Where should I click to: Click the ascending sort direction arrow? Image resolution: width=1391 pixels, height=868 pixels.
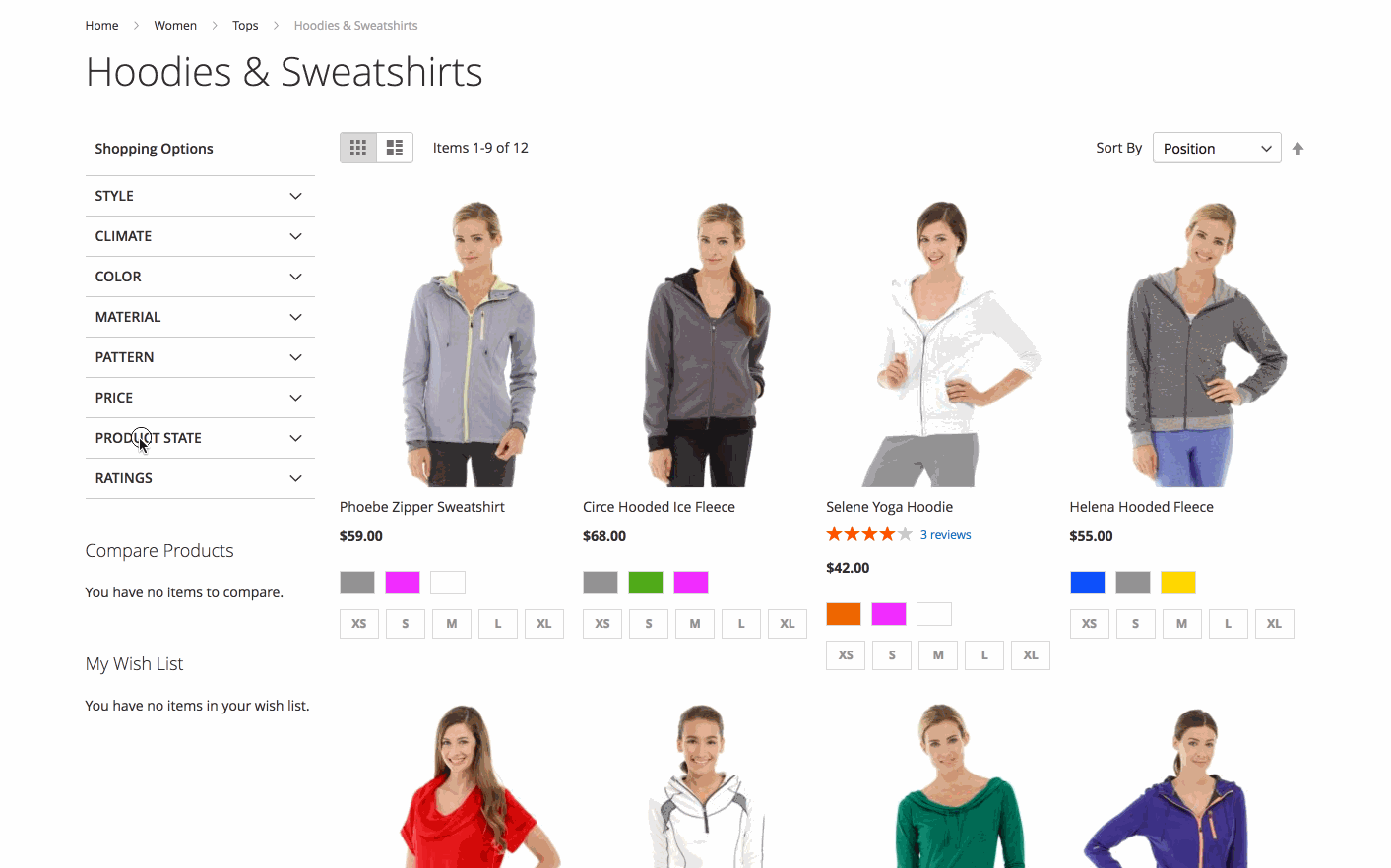[1297, 149]
